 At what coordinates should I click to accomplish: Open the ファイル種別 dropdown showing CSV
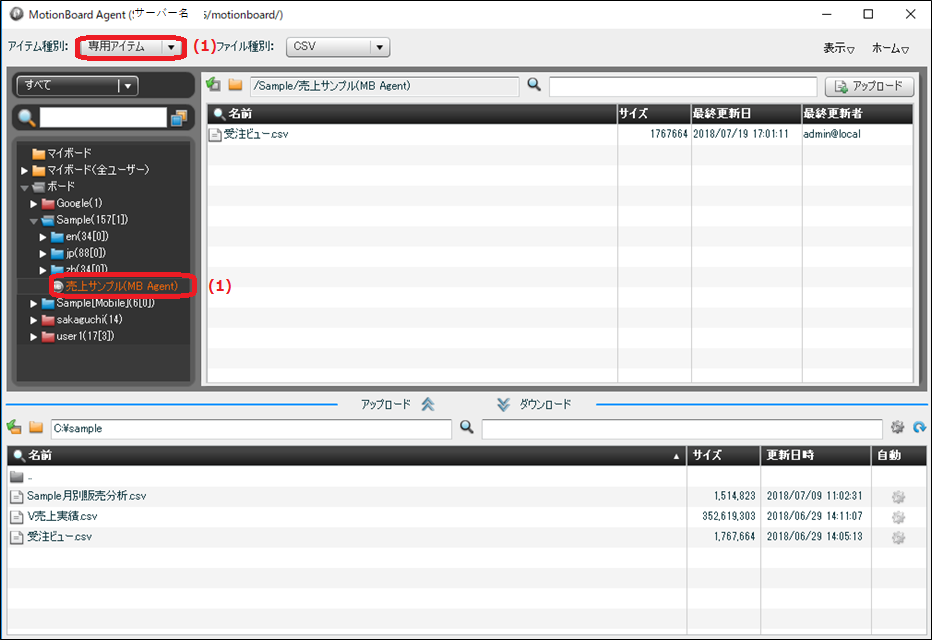[338, 47]
